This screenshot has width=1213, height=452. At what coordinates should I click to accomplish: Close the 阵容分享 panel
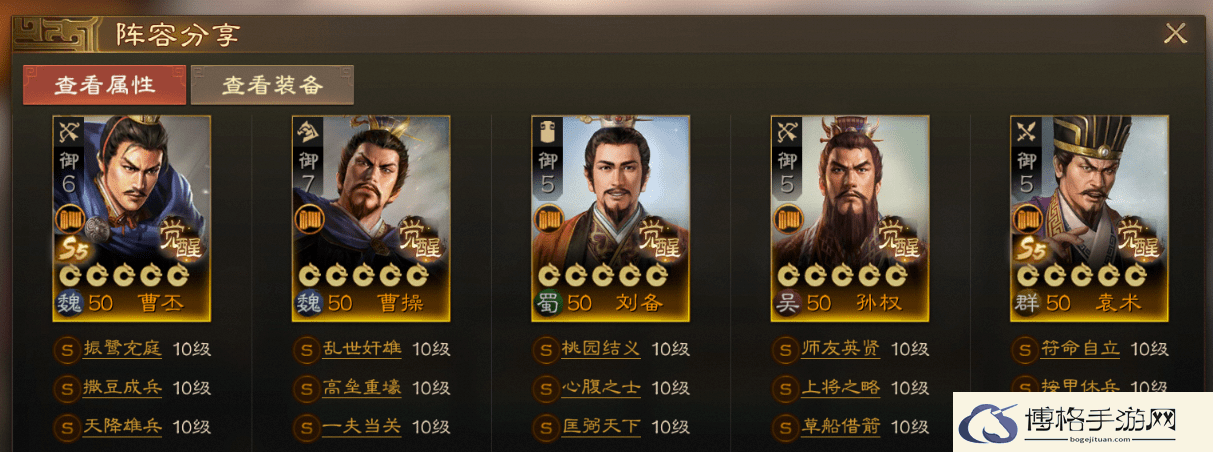(1176, 34)
